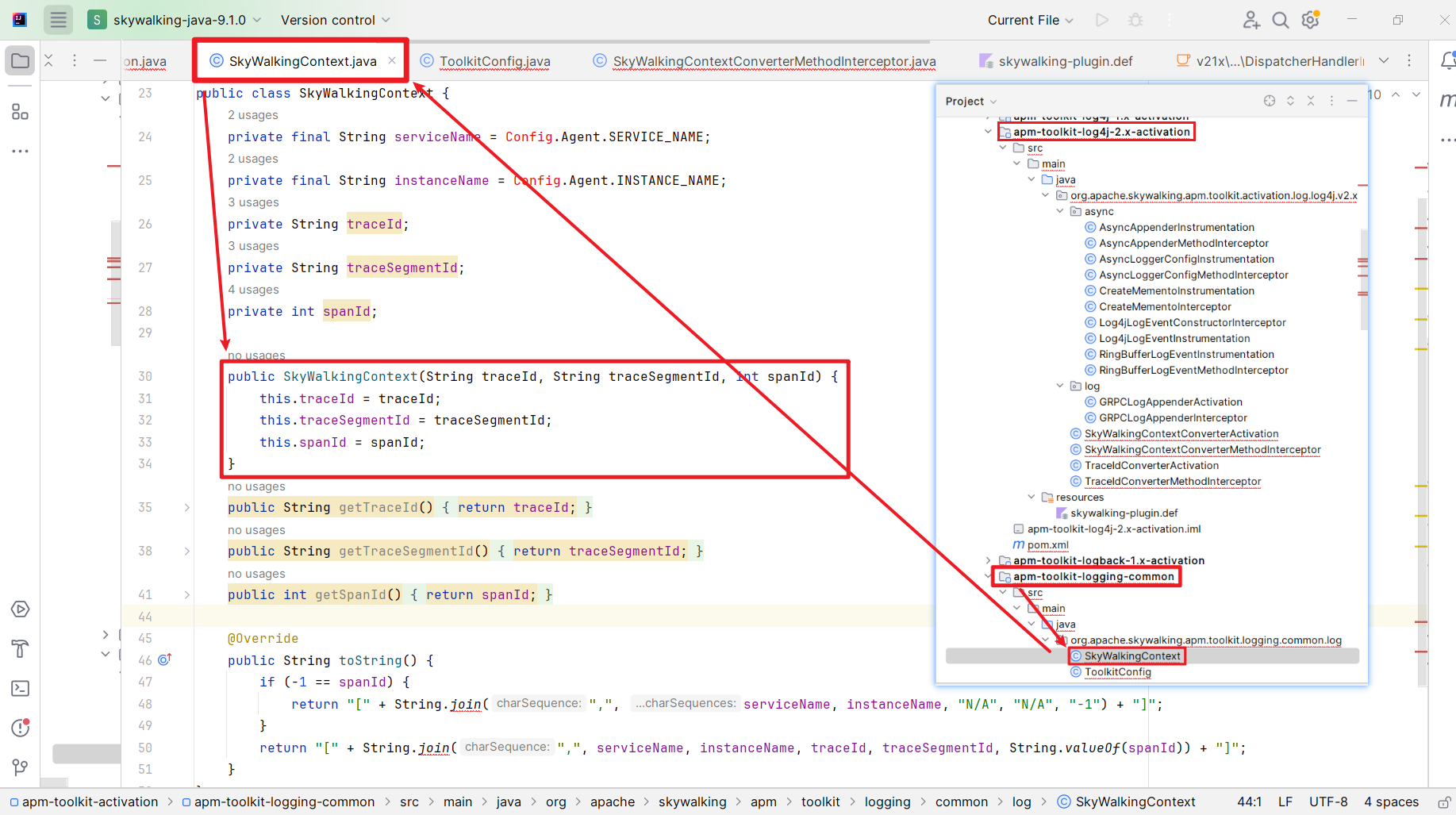Viewport: 1456px width, 815px height.
Task: Click apm-toolkit-activation breadcrumb
Action: click(x=84, y=802)
